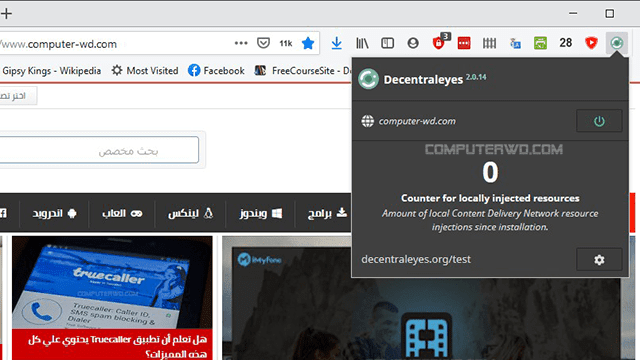Toggle Decentraleyes power for computer-wd.com
640x360 pixels.
[x=599, y=121]
